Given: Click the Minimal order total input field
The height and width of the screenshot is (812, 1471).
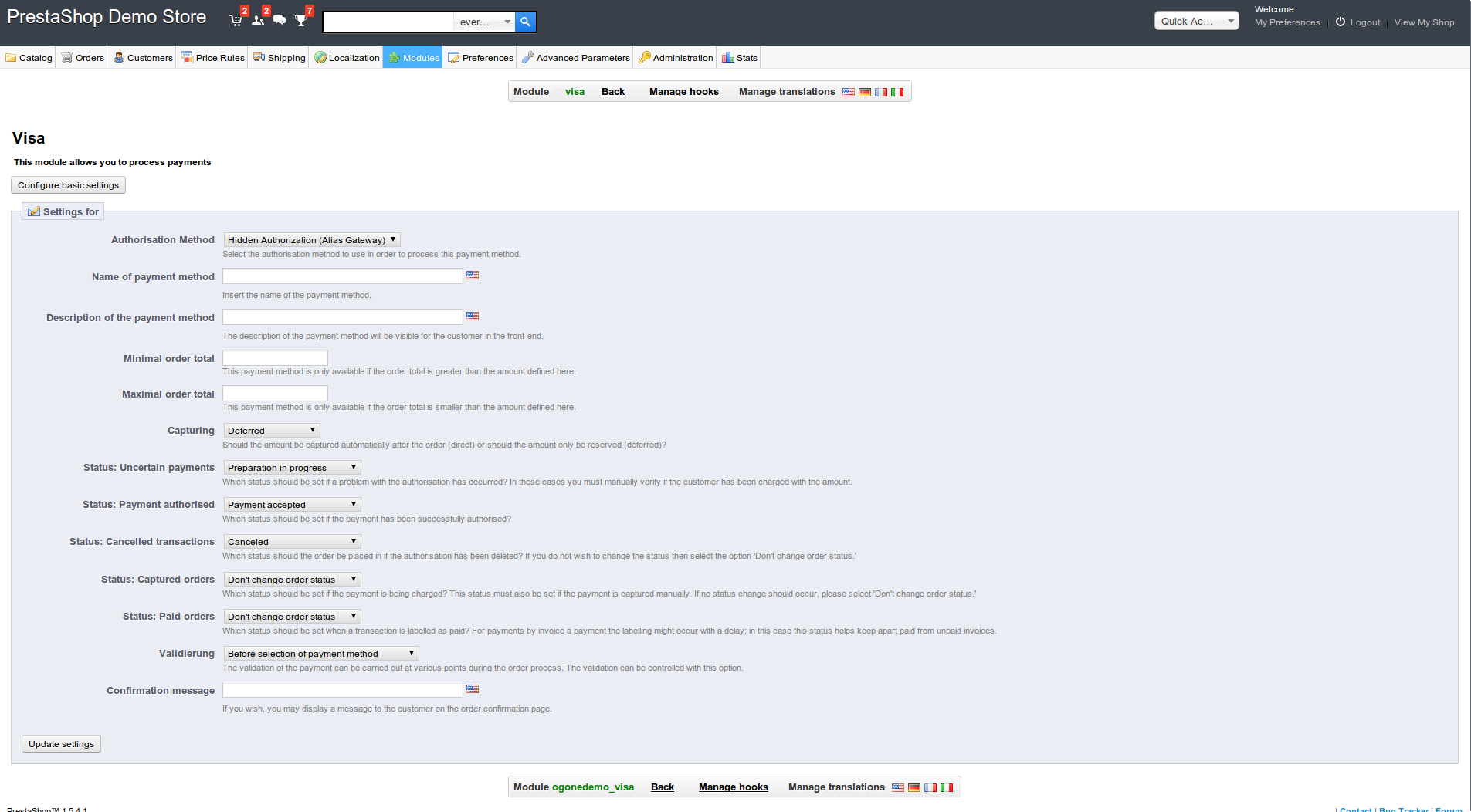Looking at the screenshot, I should 275,358.
